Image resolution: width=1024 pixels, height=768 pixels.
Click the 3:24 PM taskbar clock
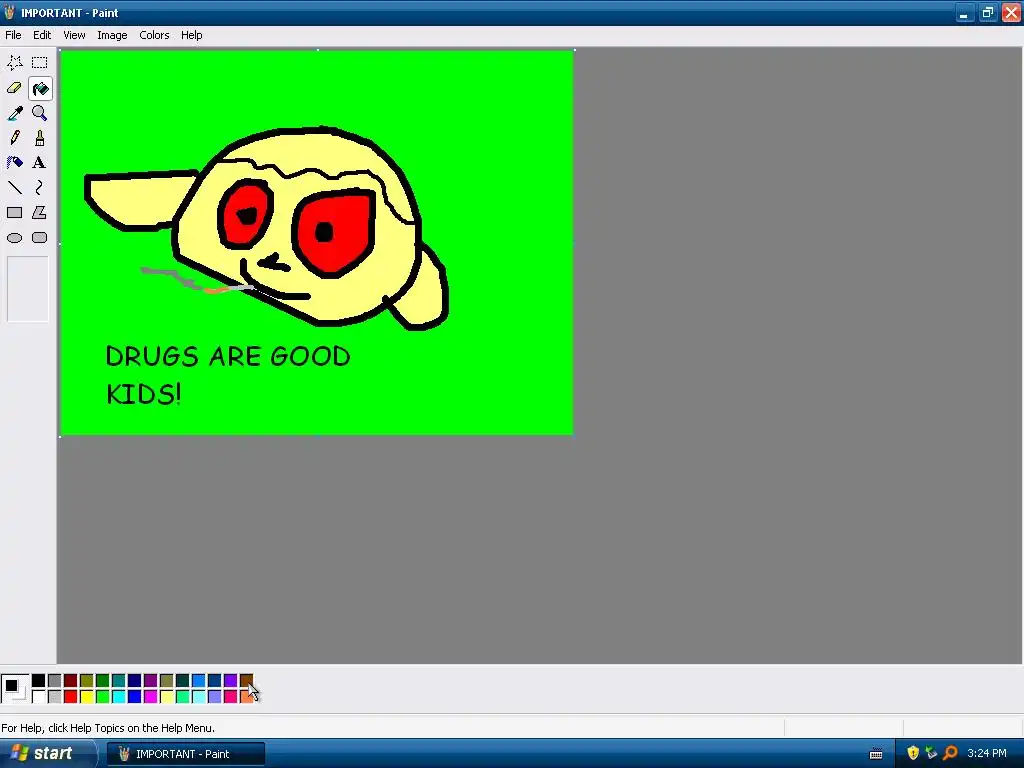[x=987, y=753]
